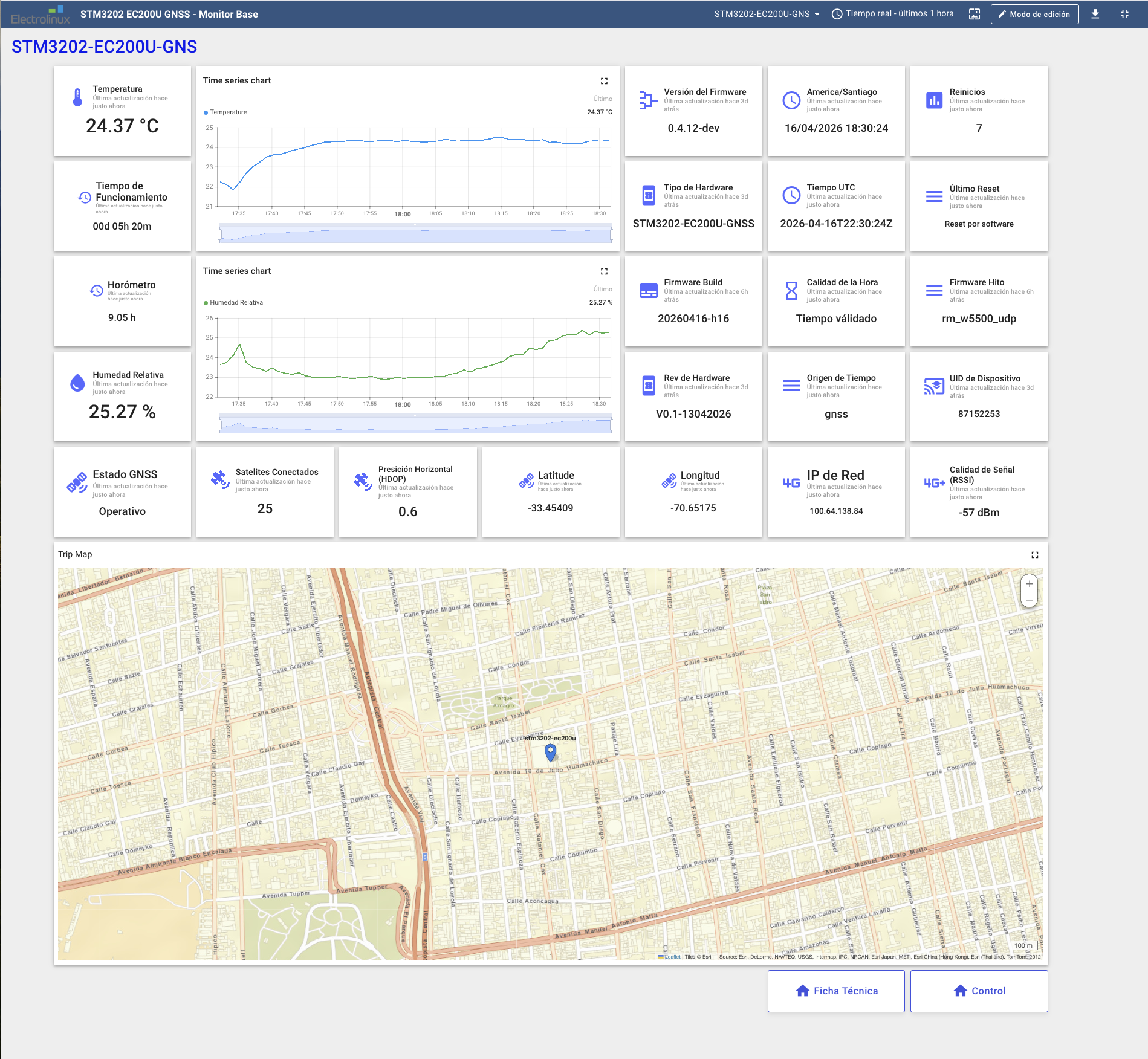Go to the Control dashboard
The width and height of the screenshot is (1148, 1059).
(979, 991)
